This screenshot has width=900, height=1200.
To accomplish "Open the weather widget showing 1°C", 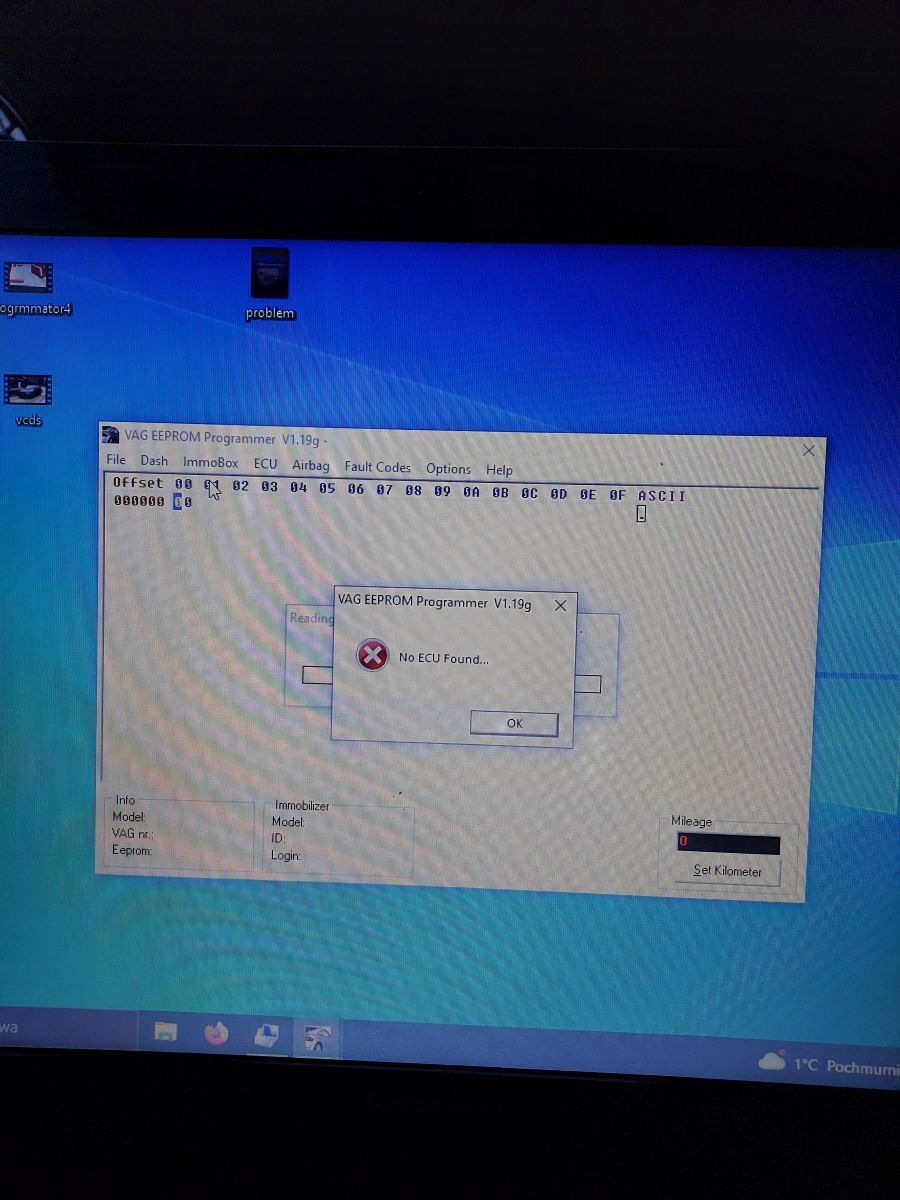I will point(828,1065).
